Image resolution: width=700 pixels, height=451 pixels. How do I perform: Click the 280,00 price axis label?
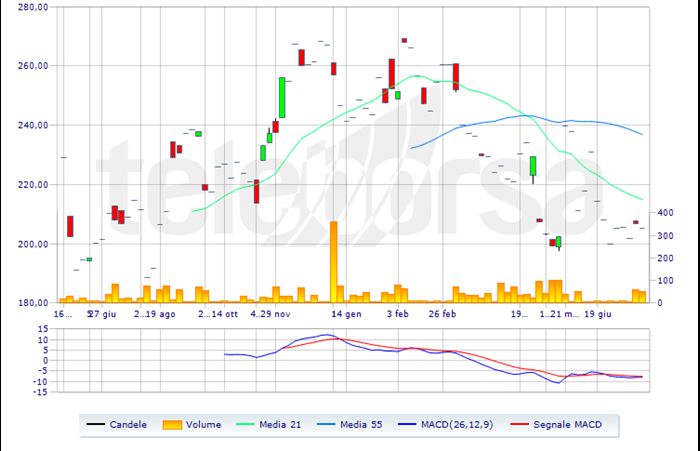point(33,7)
